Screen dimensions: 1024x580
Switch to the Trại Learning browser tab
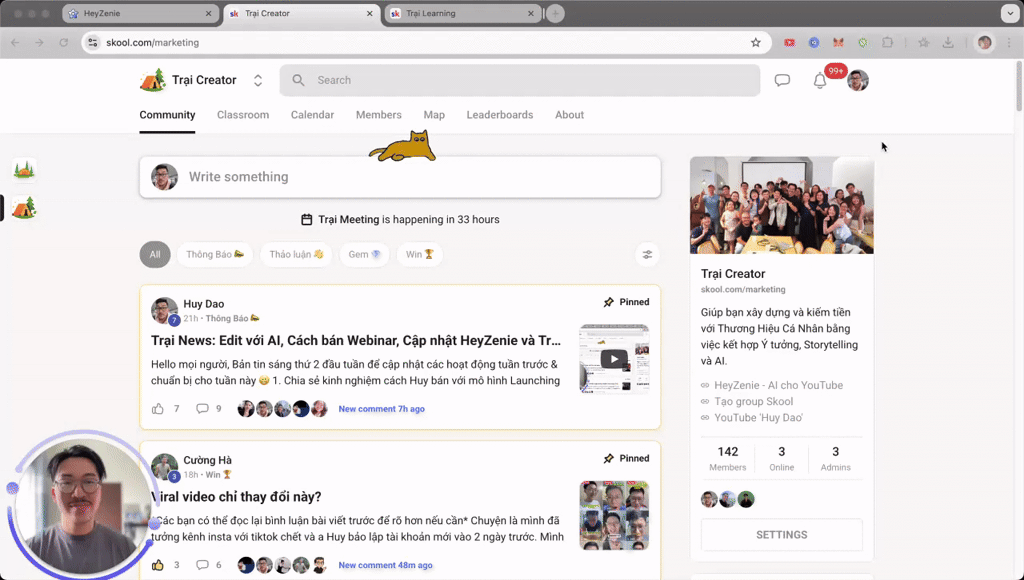463,13
